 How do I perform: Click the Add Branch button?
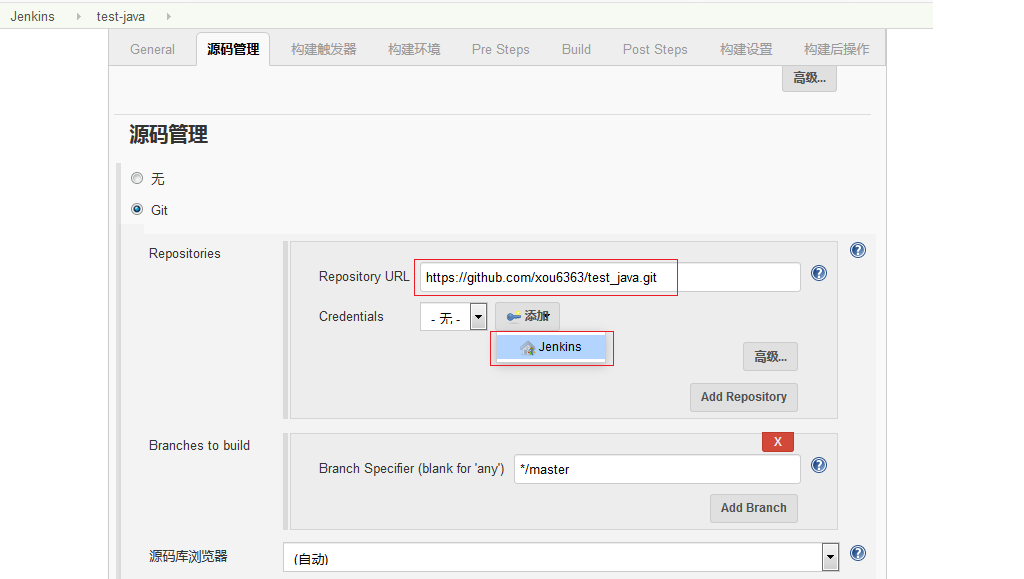coord(754,508)
